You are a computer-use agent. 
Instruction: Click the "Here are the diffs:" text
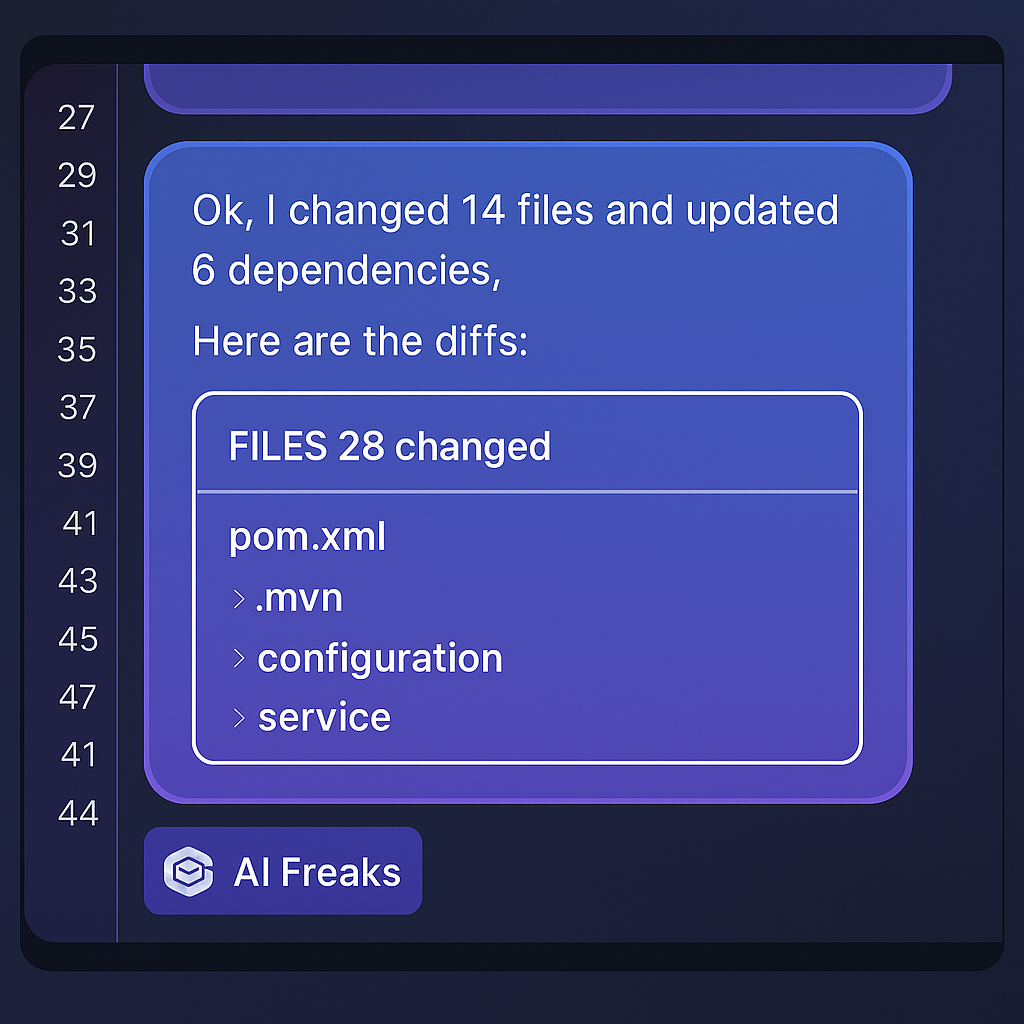click(x=360, y=342)
